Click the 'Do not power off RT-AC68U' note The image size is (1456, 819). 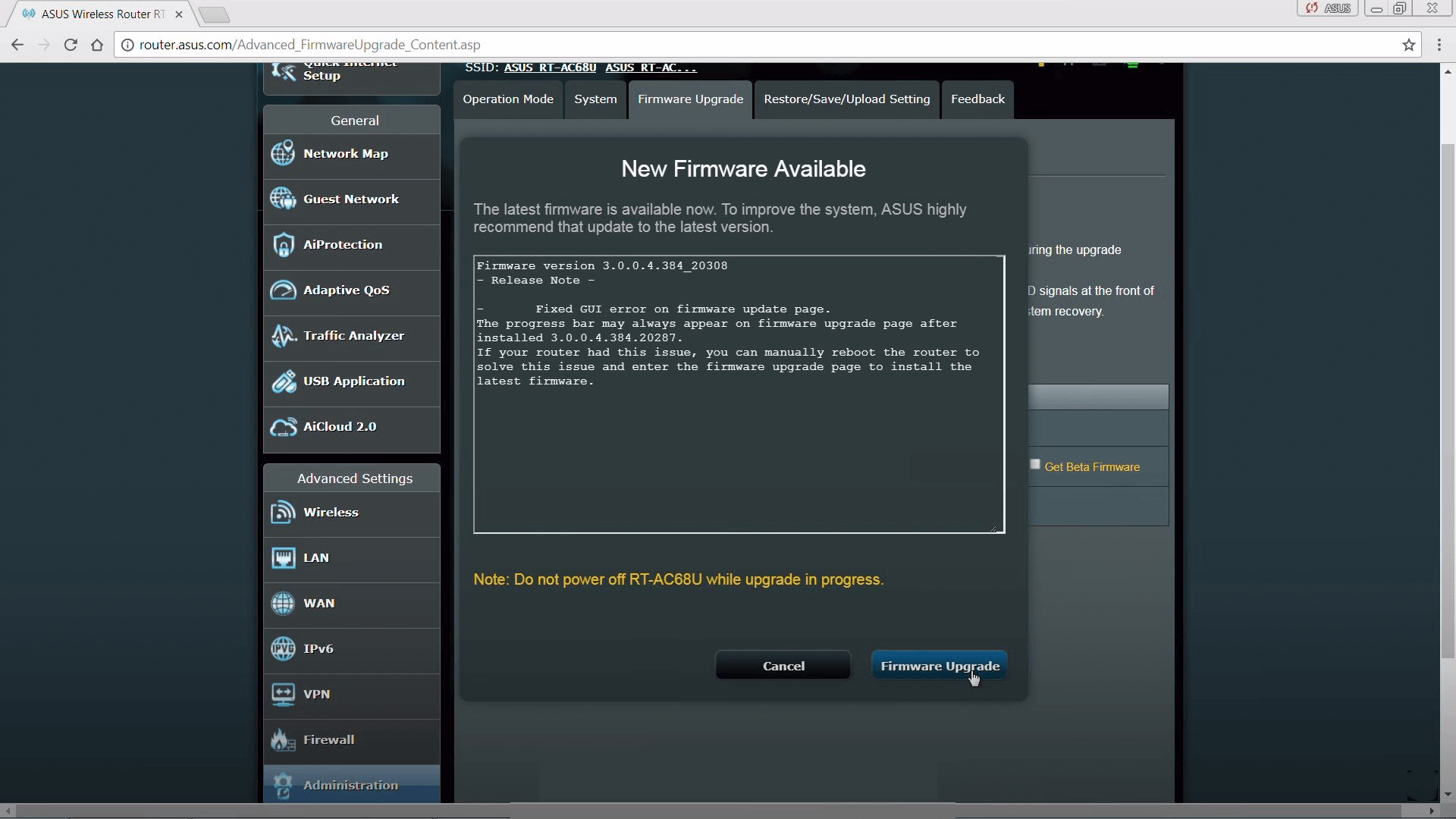tap(679, 579)
